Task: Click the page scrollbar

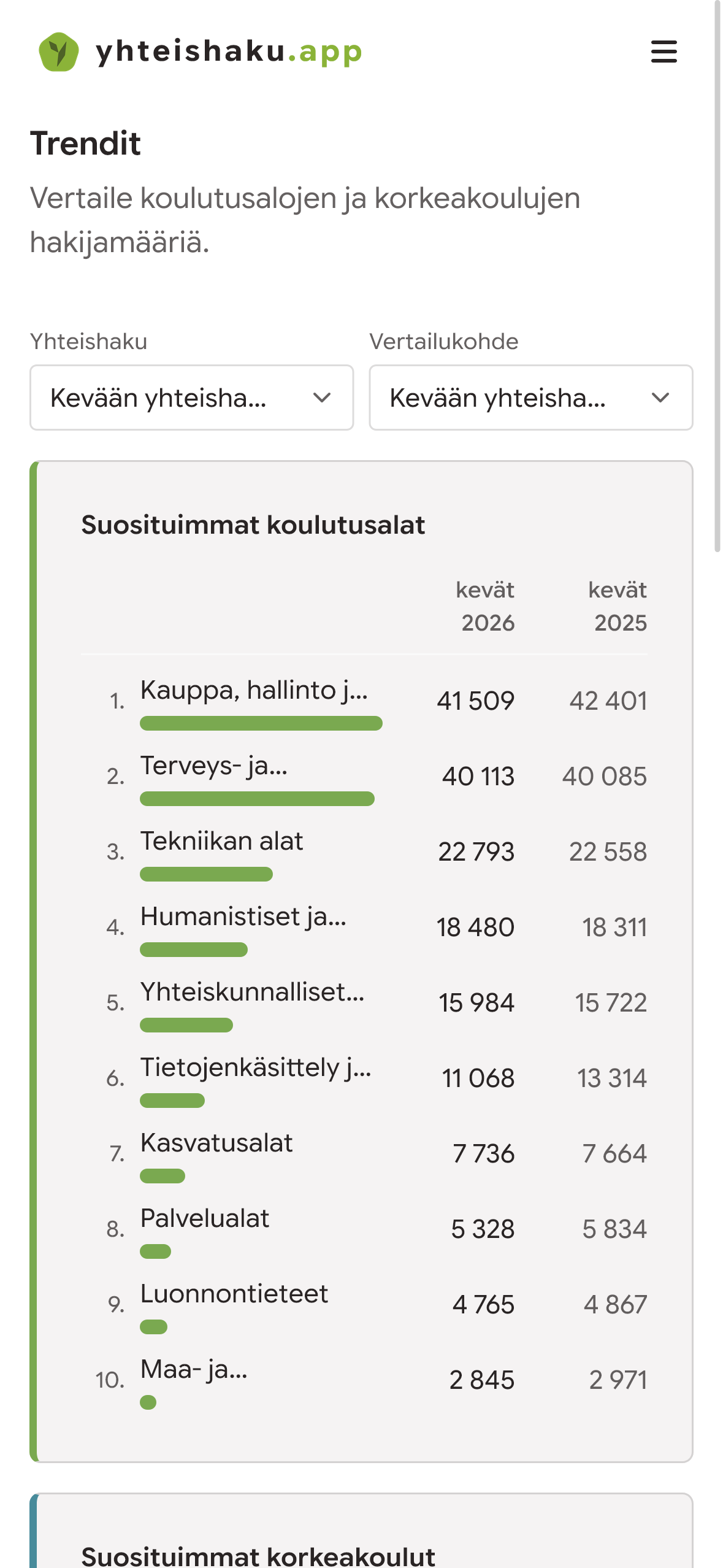Action: click(717, 276)
